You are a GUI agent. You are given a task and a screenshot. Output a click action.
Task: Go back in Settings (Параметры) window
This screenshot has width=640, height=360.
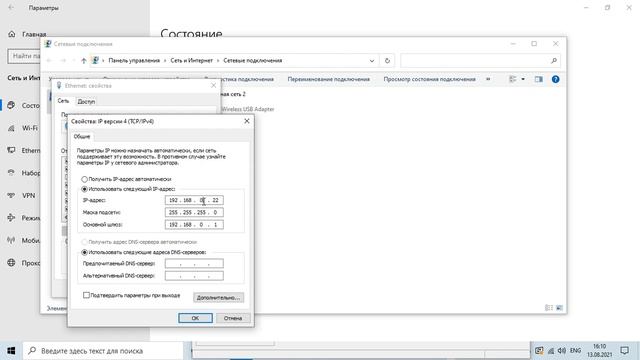(11, 8)
